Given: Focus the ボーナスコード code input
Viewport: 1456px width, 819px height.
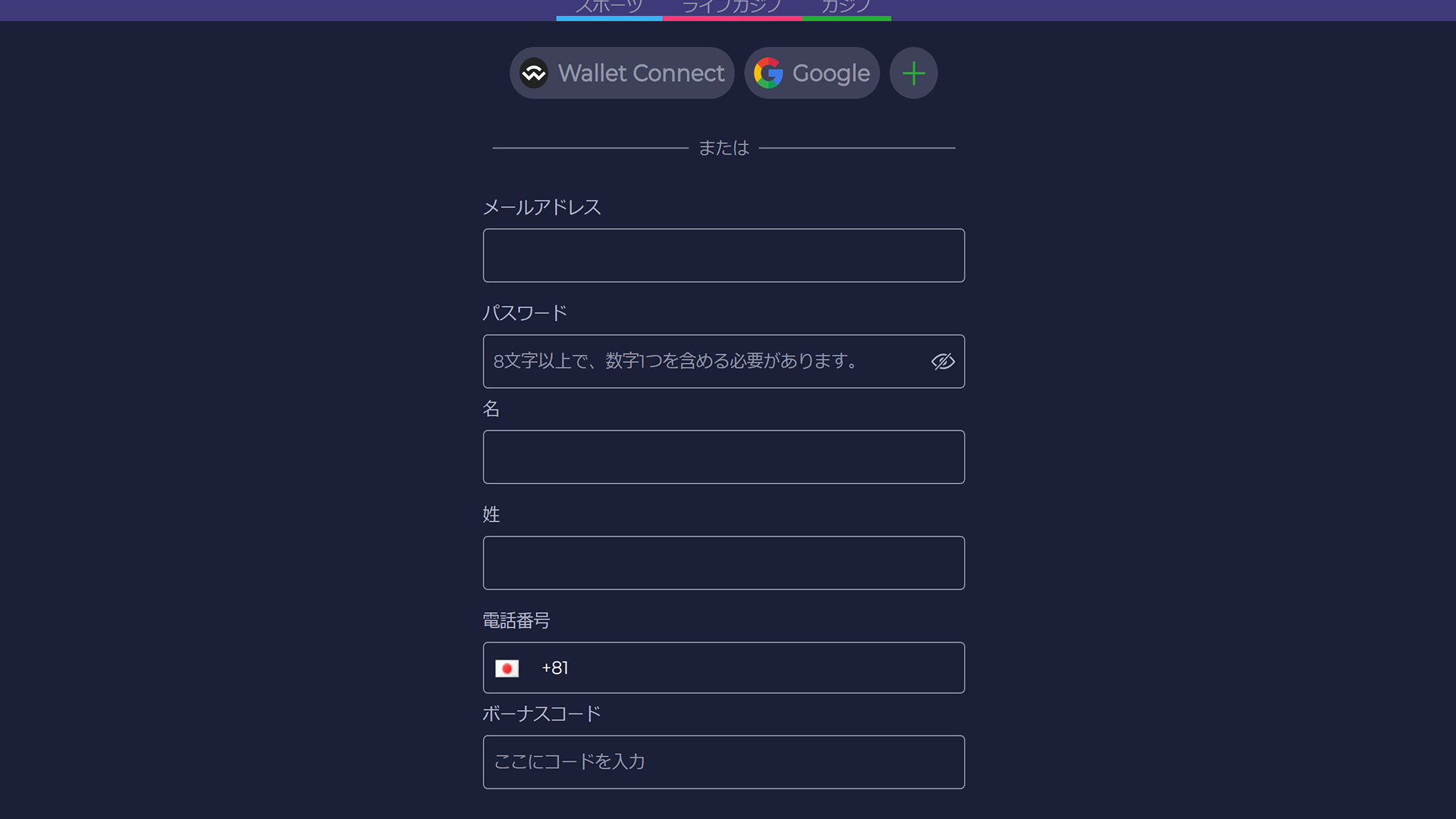Looking at the screenshot, I should point(724,762).
